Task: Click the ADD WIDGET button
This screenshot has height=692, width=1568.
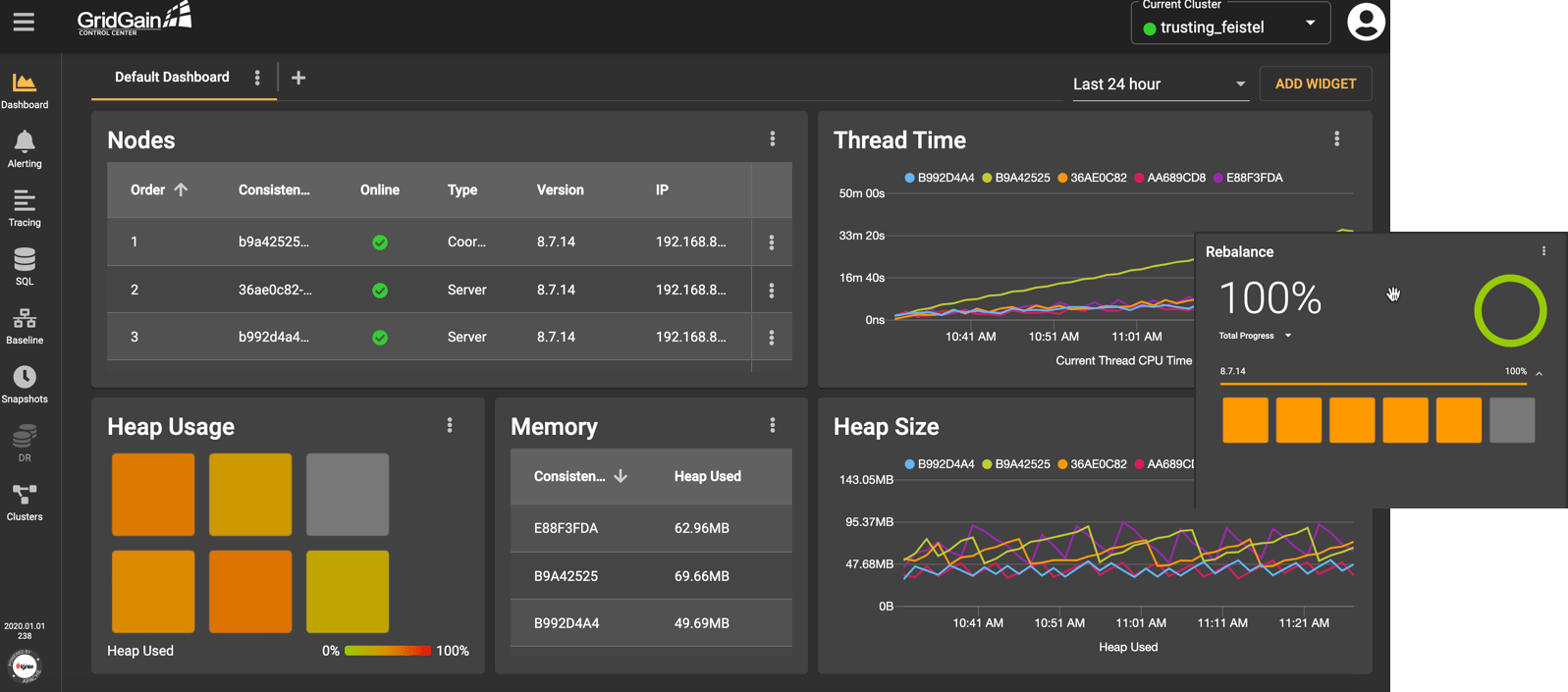Action: (1315, 84)
